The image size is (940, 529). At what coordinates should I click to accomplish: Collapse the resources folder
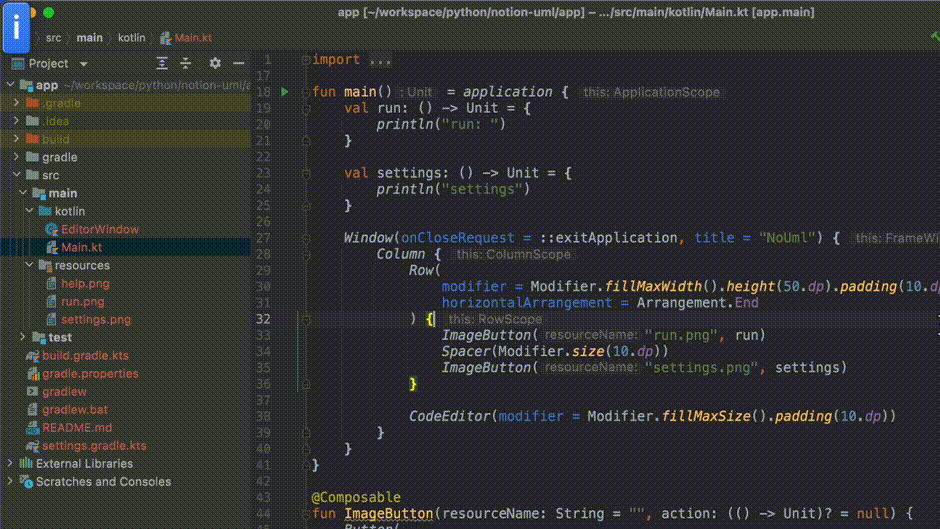30,265
